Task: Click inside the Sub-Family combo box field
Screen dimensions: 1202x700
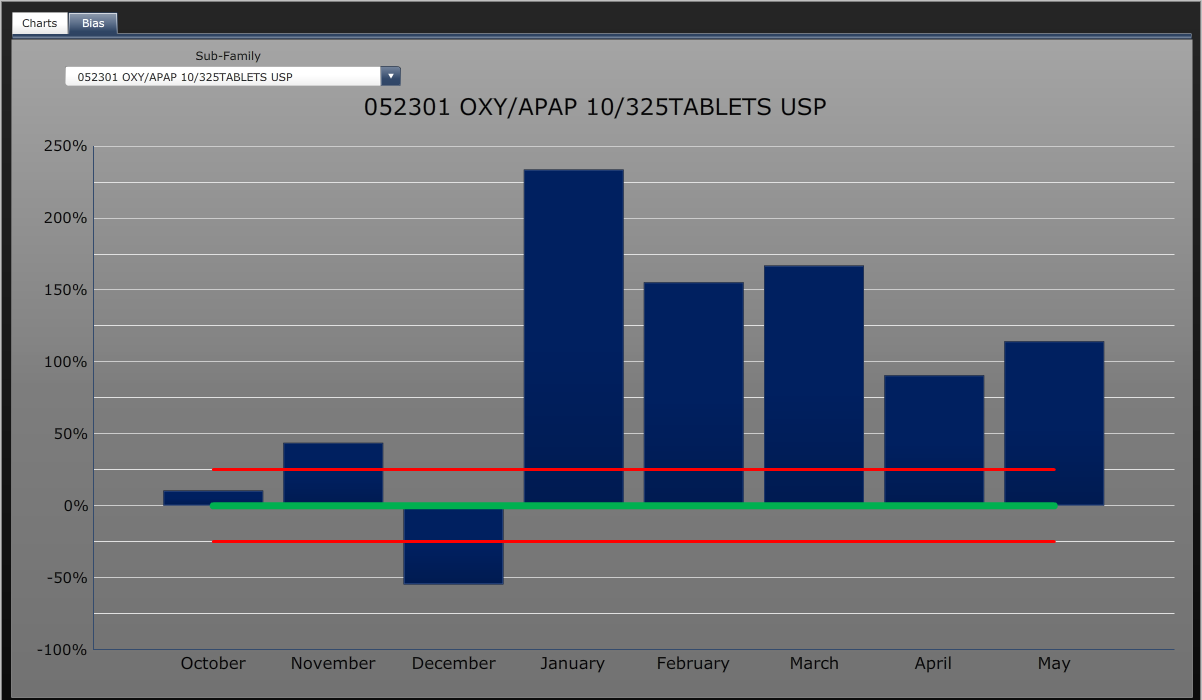Action: [x=220, y=75]
